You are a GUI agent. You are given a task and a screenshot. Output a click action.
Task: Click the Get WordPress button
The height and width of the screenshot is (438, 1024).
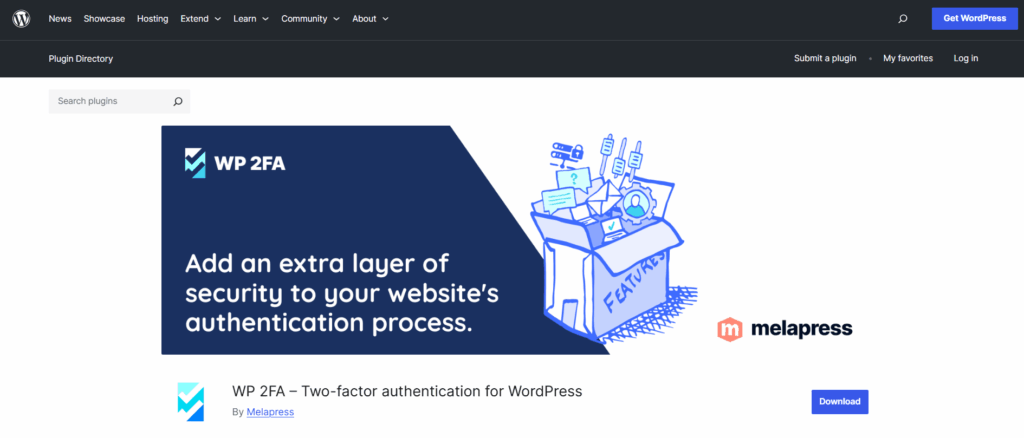(972, 19)
